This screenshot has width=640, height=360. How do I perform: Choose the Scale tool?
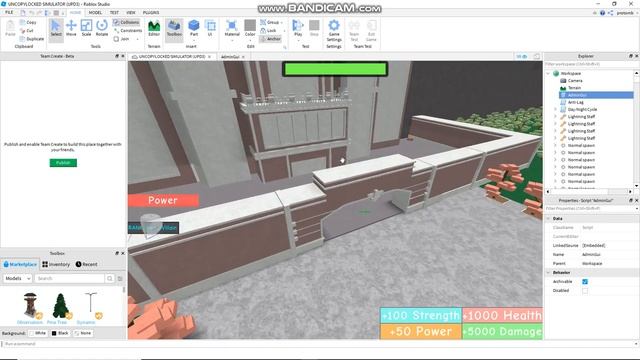click(86, 28)
